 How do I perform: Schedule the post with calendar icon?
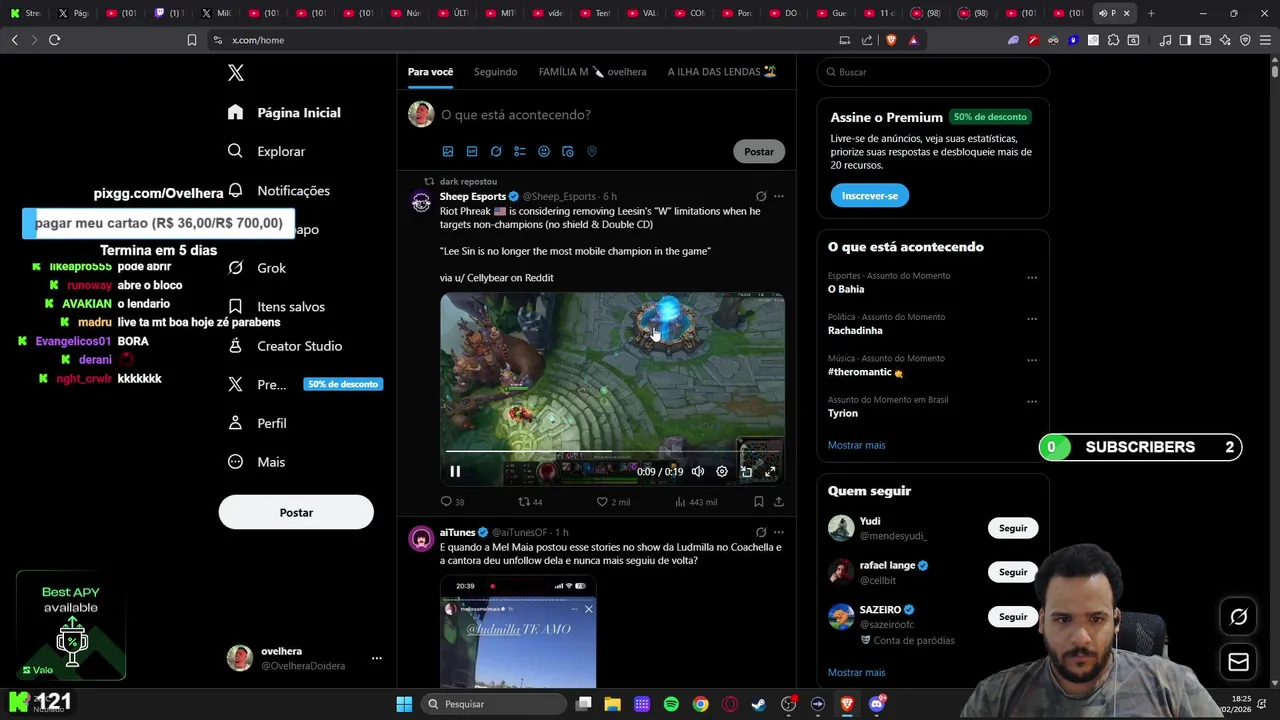(x=568, y=152)
